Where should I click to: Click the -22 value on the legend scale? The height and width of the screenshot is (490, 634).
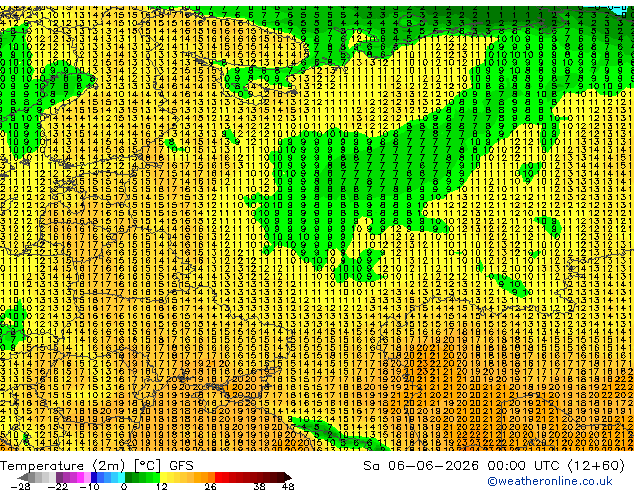[x=58, y=486]
